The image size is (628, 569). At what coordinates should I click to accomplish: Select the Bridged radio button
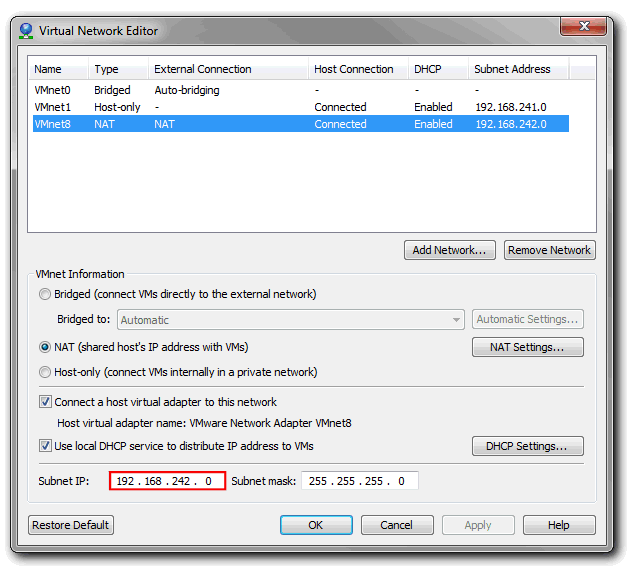(x=45, y=294)
